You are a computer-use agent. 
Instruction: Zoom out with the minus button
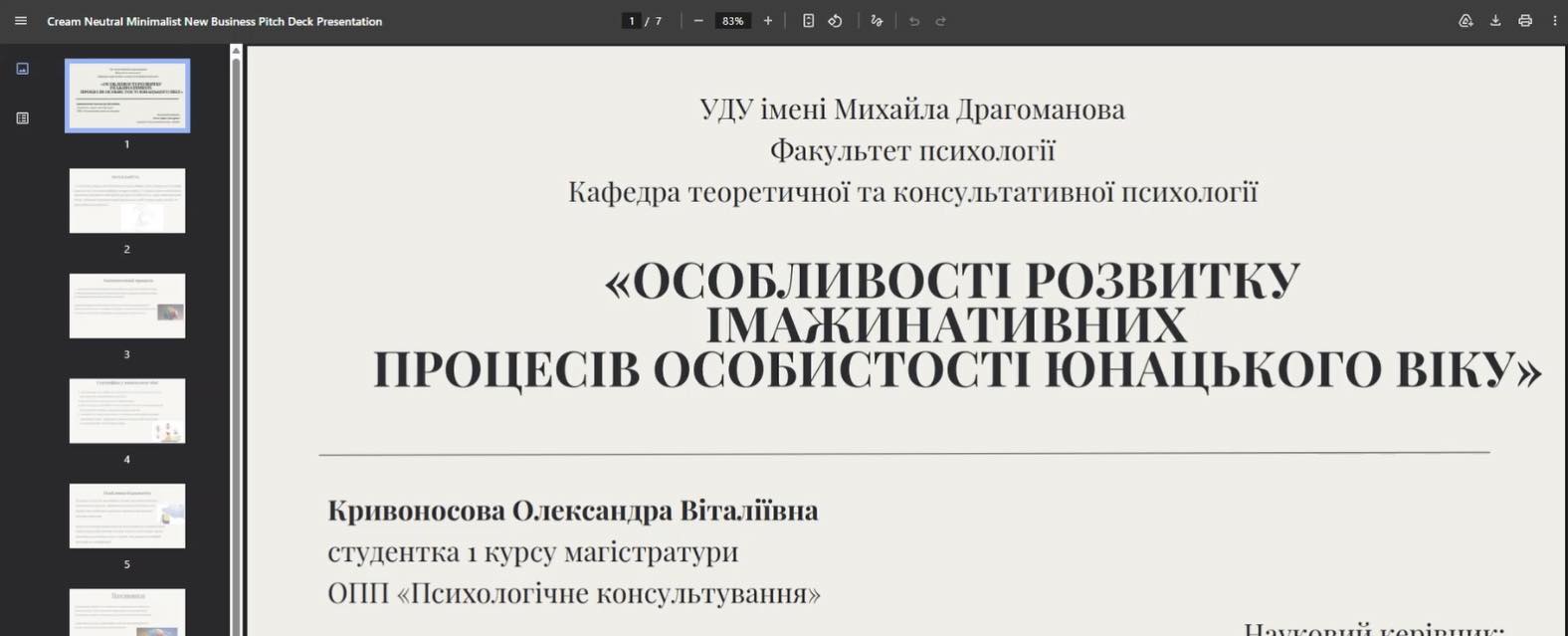(698, 21)
